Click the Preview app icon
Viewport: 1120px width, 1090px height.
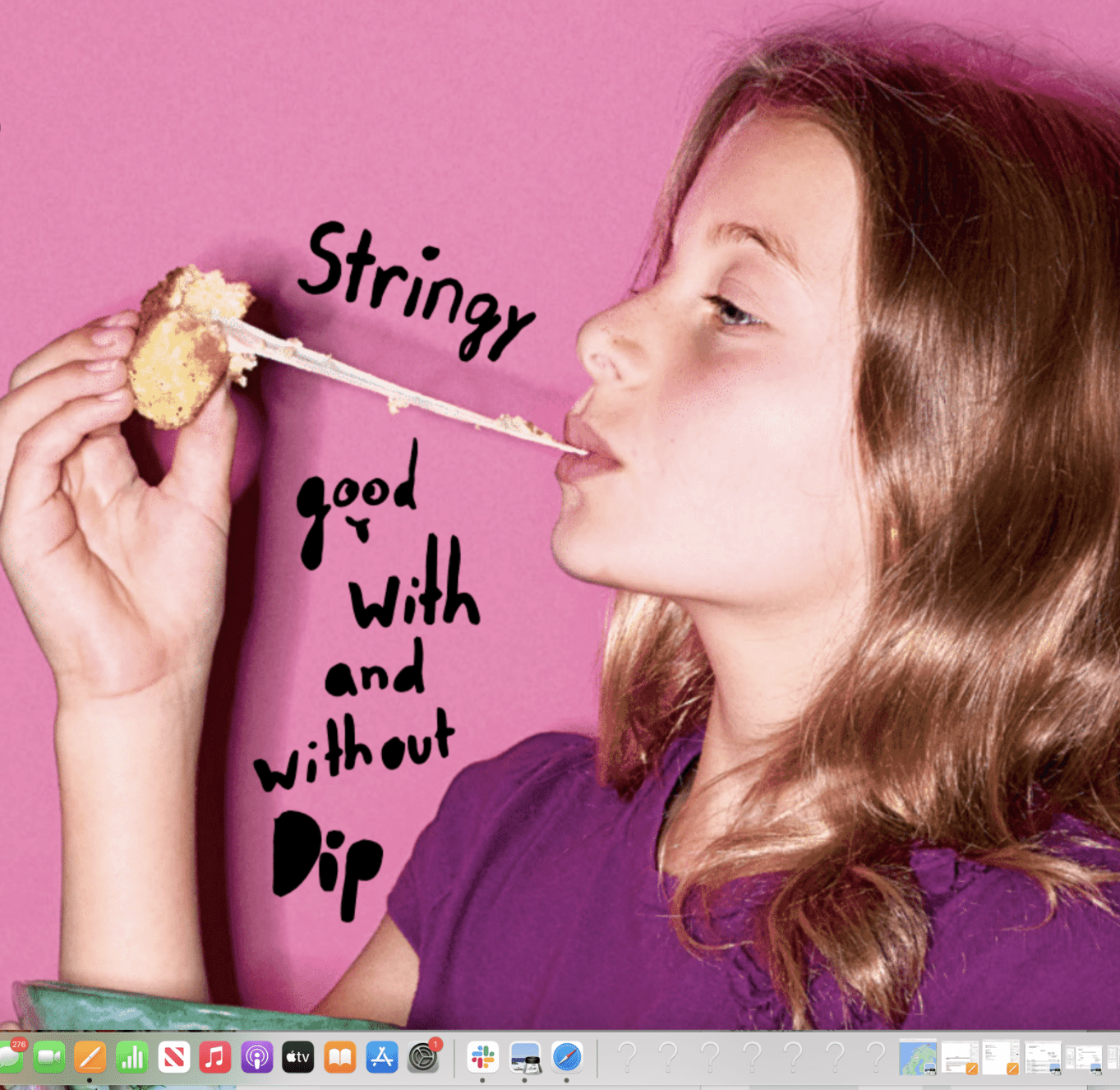[x=524, y=1057]
